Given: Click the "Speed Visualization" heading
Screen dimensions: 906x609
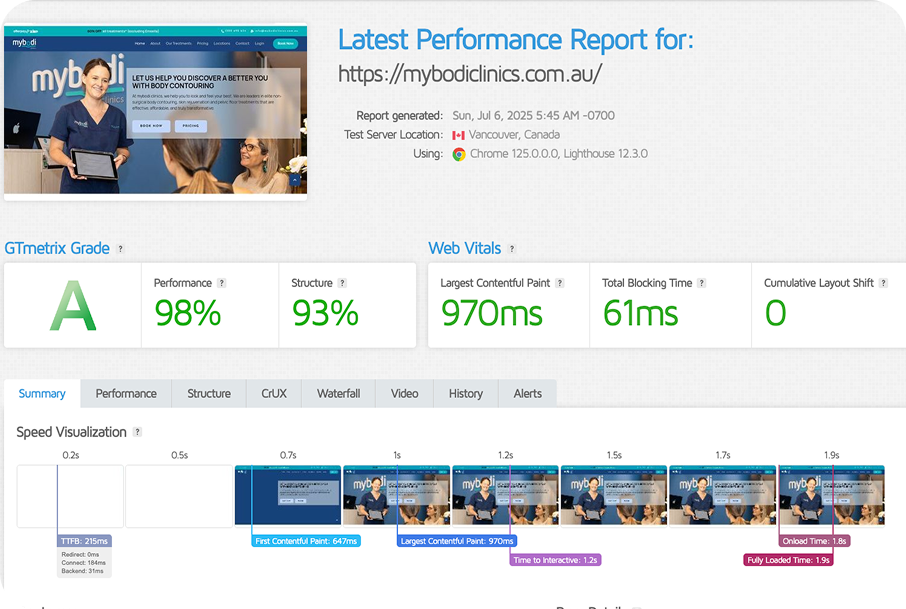Looking at the screenshot, I should [71, 432].
